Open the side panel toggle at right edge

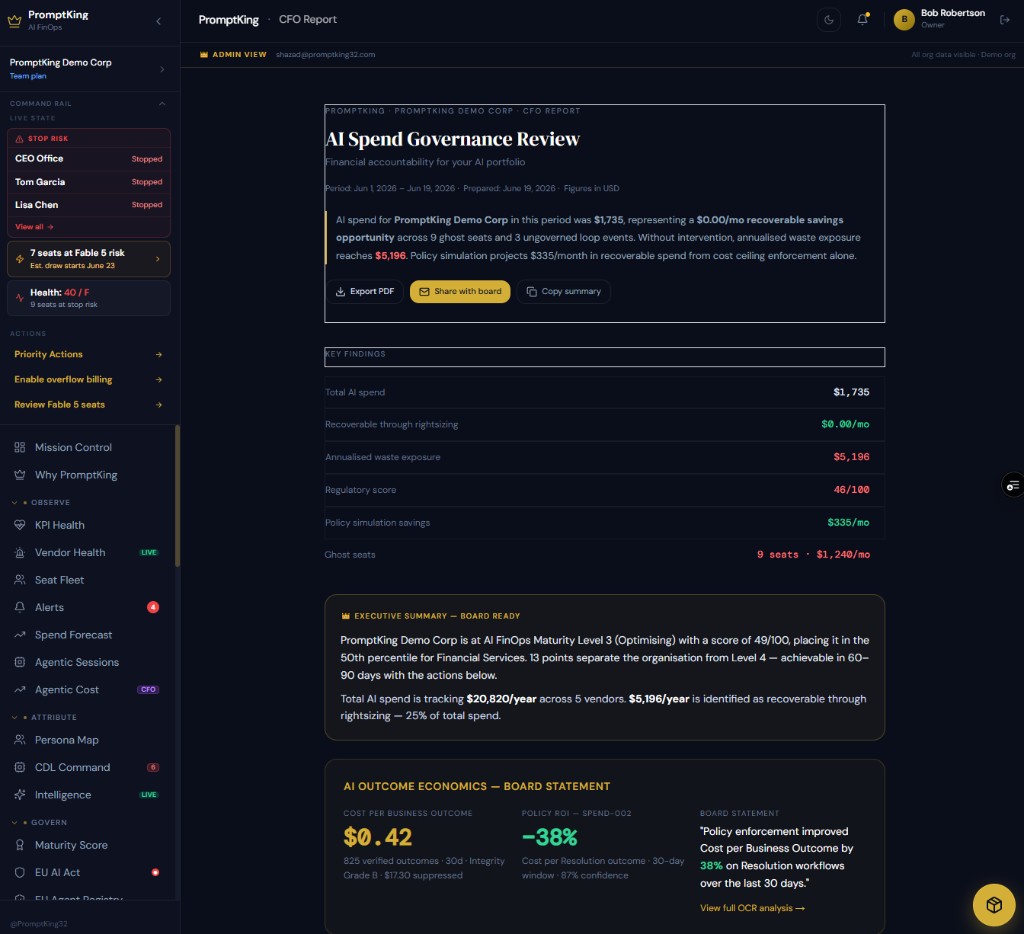coord(1013,485)
